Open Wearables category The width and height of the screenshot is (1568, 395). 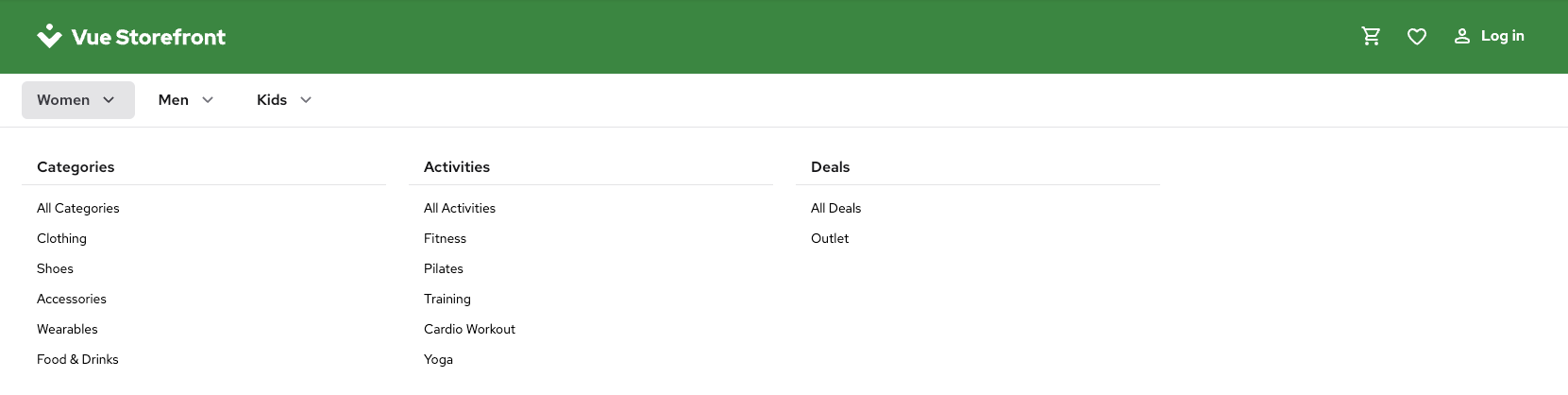point(67,330)
